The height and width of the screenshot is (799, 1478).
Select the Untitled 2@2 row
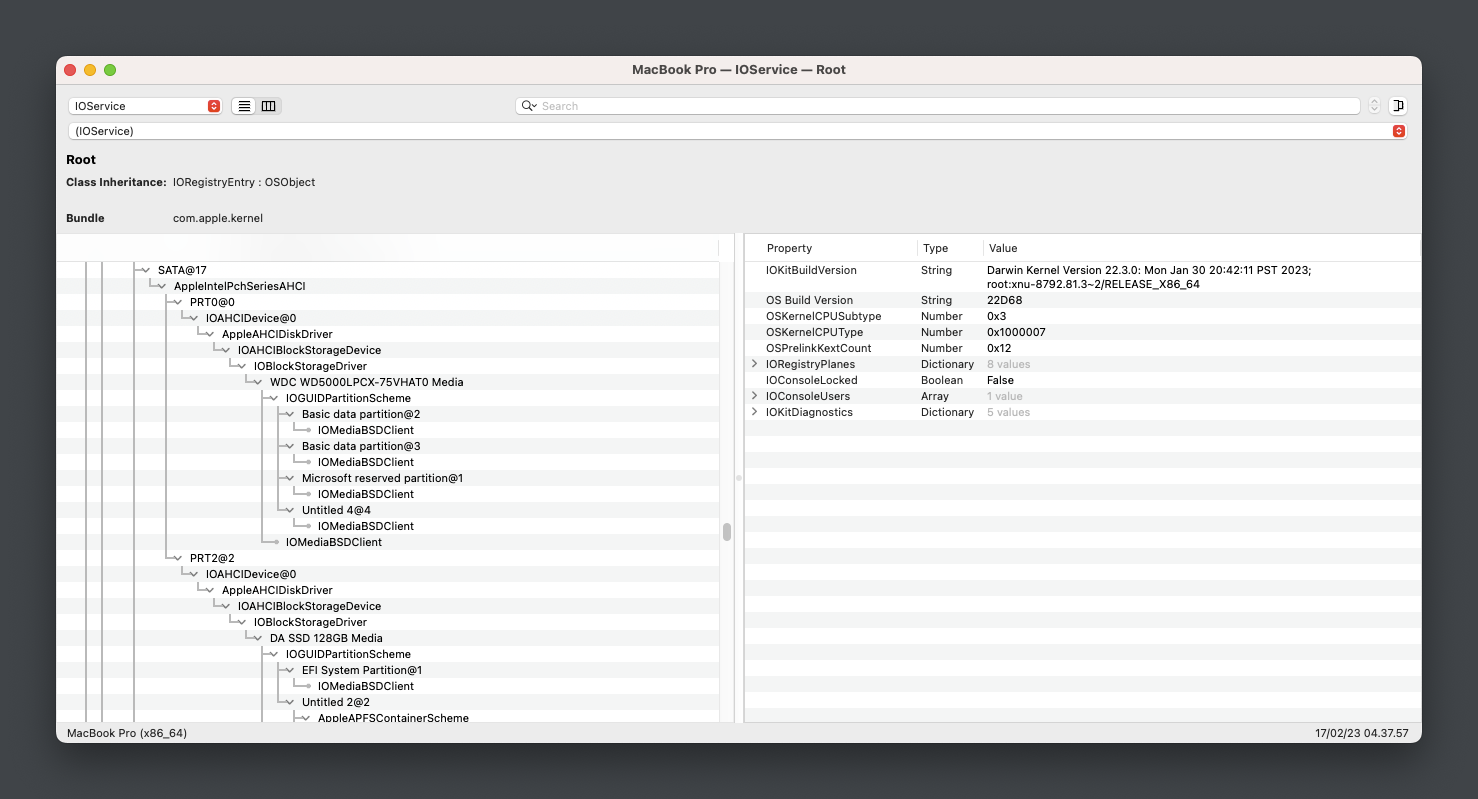pyautogui.click(x=336, y=702)
